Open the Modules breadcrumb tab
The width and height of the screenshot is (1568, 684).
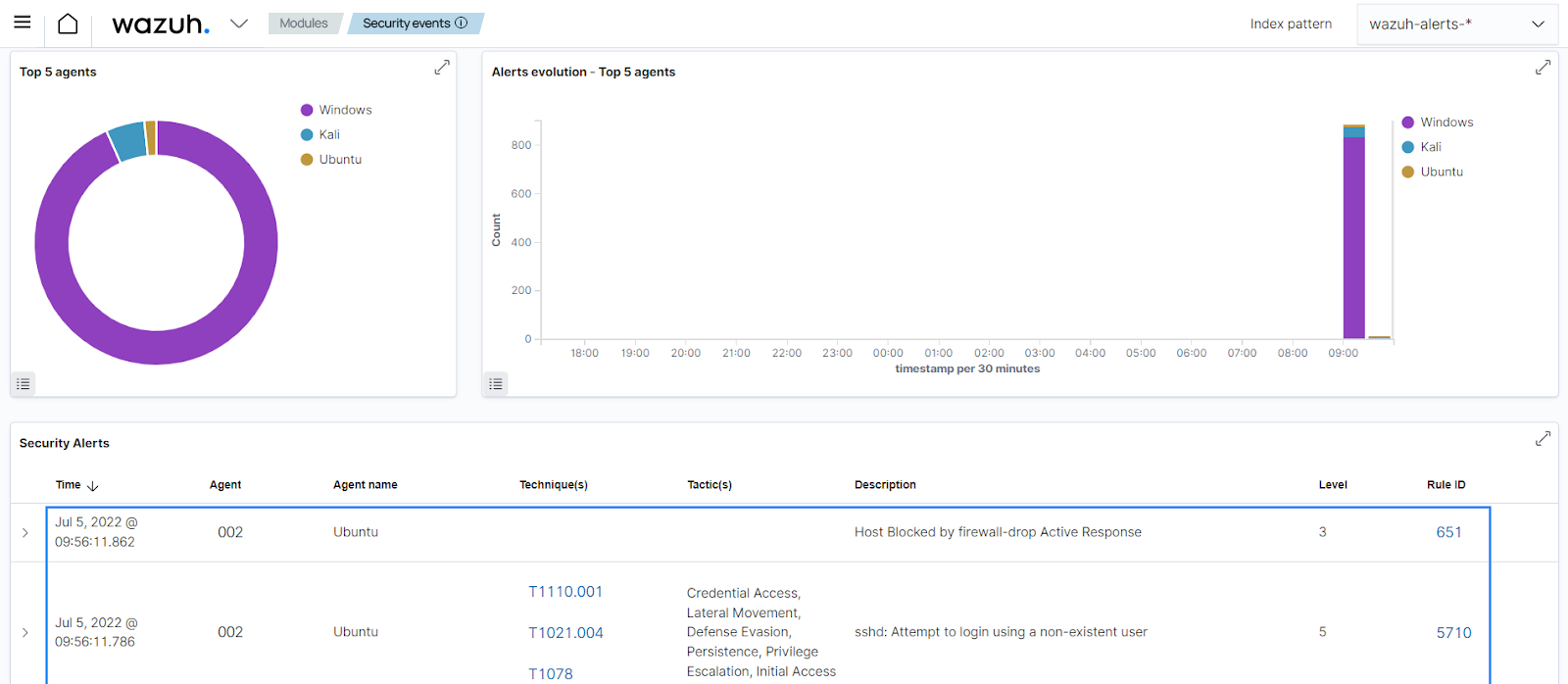pos(304,24)
